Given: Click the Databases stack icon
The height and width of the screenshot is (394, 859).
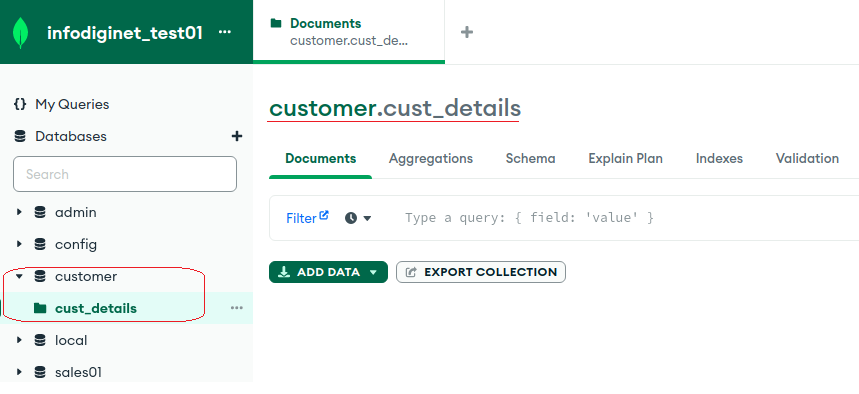Looking at the screenshot, I should [x=20, y=136].
